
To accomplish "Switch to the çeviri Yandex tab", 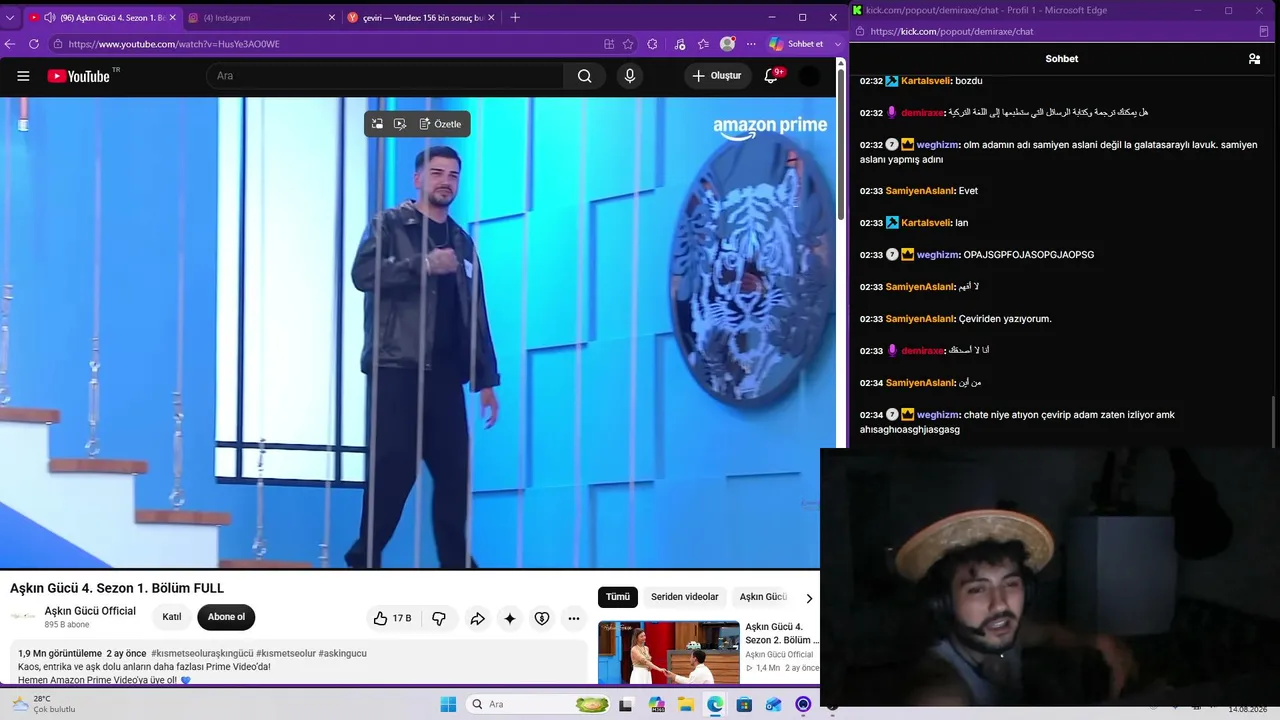I will [x=420, y=17].
